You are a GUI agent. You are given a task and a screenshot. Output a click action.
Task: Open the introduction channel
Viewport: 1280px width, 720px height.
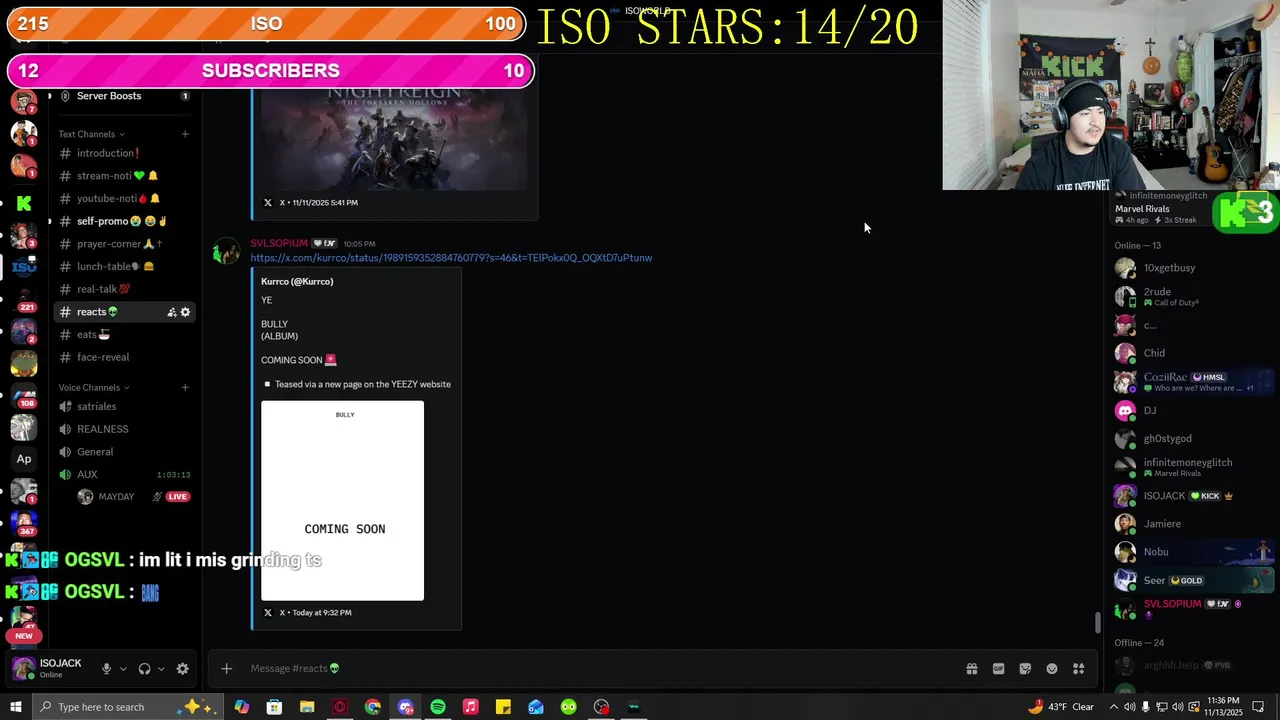point(123,153)
